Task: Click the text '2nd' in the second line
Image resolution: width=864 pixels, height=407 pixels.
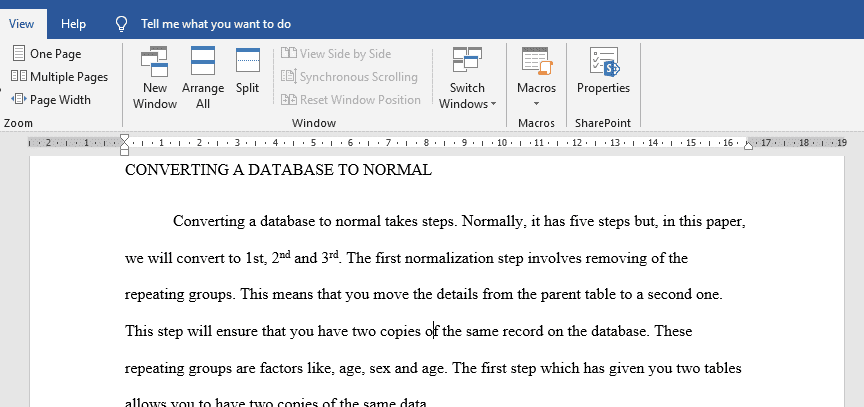Action: [x=281, y=257]
